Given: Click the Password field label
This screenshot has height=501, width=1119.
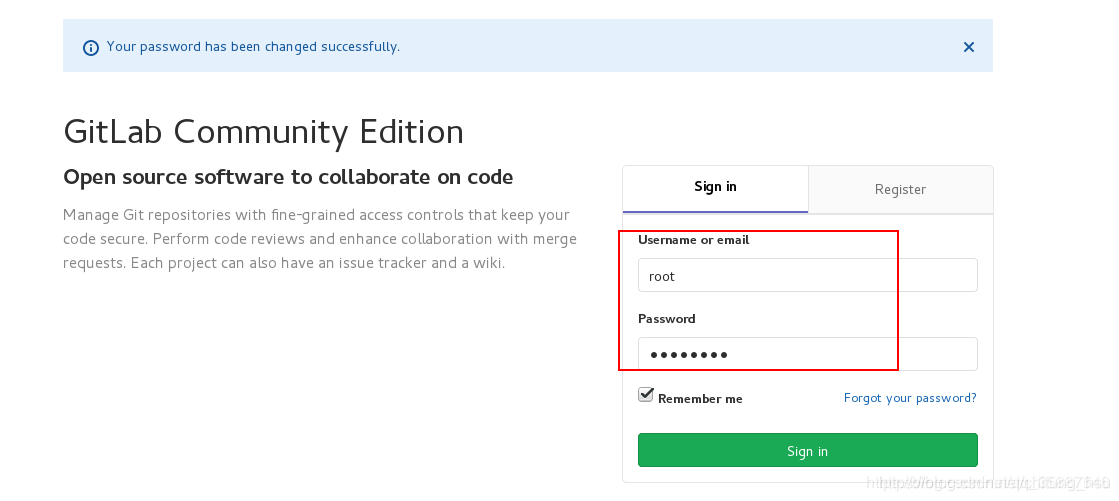Looking at the screenshot, I should coord(666,319).
